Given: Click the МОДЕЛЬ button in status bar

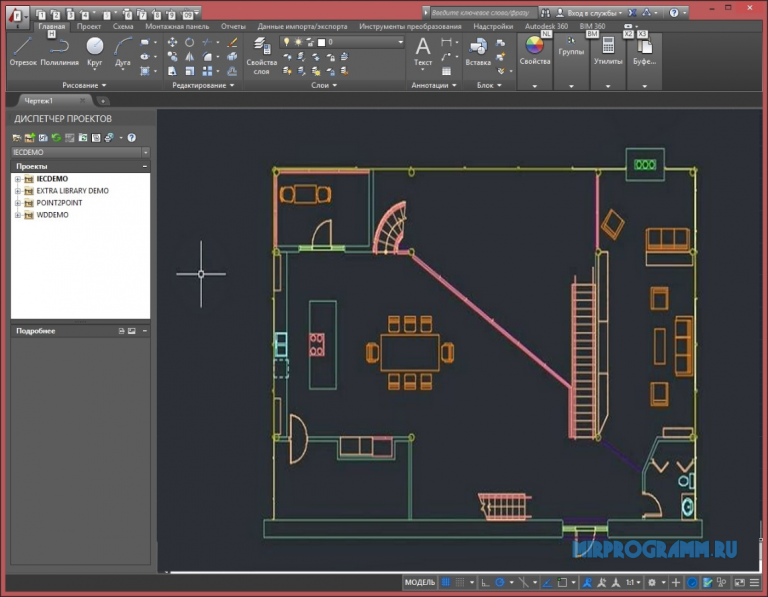Looking at the screenshot, I should (x=419, y=582).
